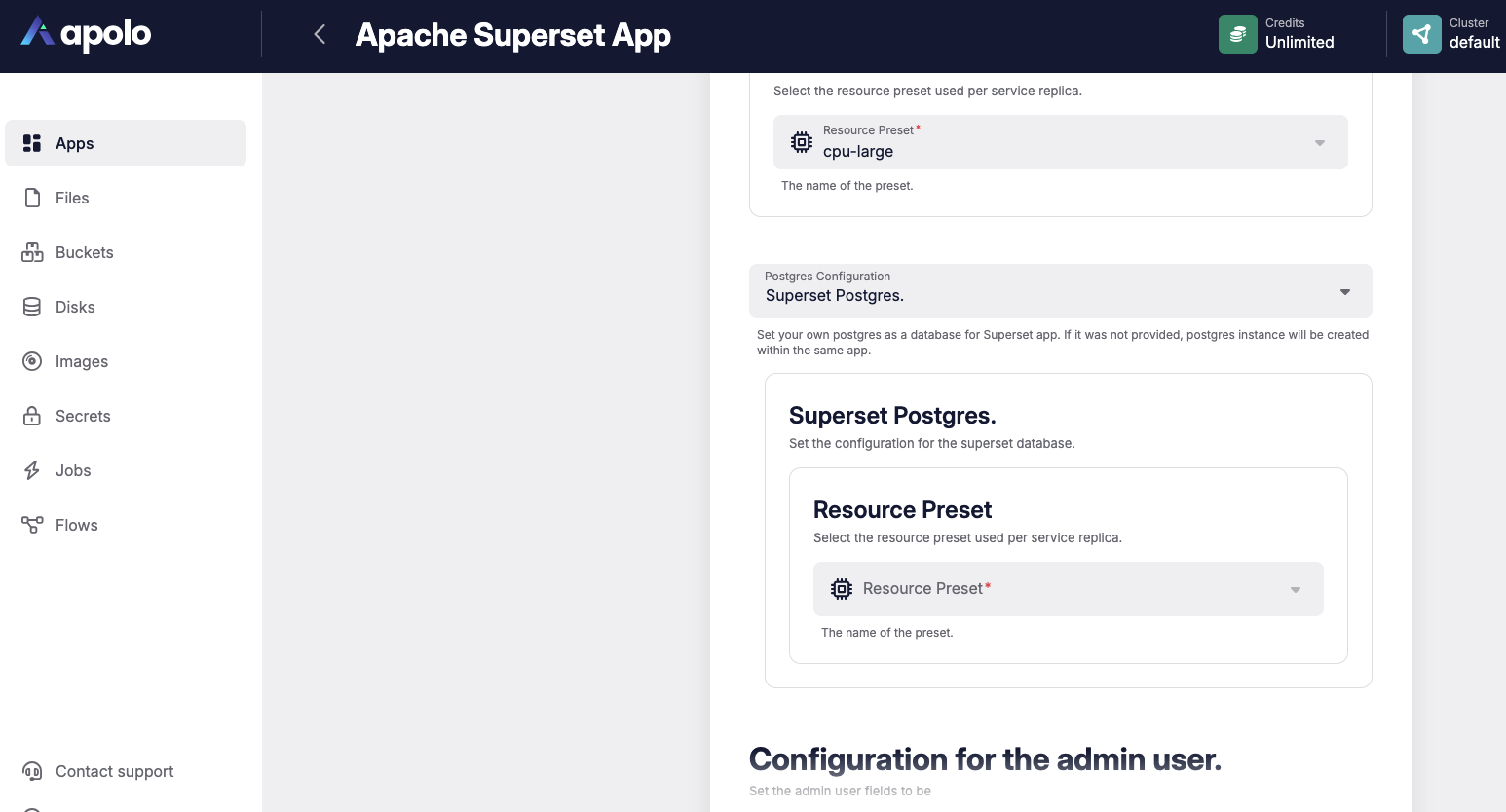Open the cpu-large Resource Preset dropdown
This screenshot has width=1506, height=812.
tap(1060, 142)
